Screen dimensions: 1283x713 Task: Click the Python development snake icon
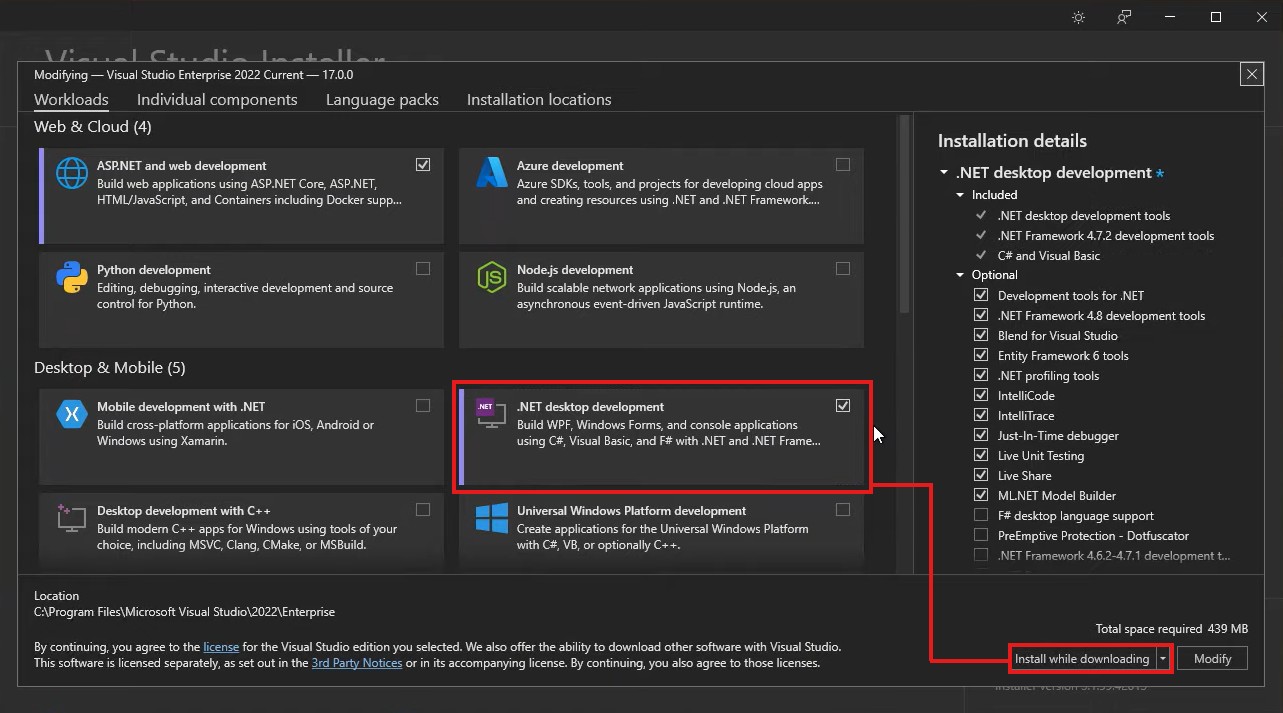click(x=72, y=277)
